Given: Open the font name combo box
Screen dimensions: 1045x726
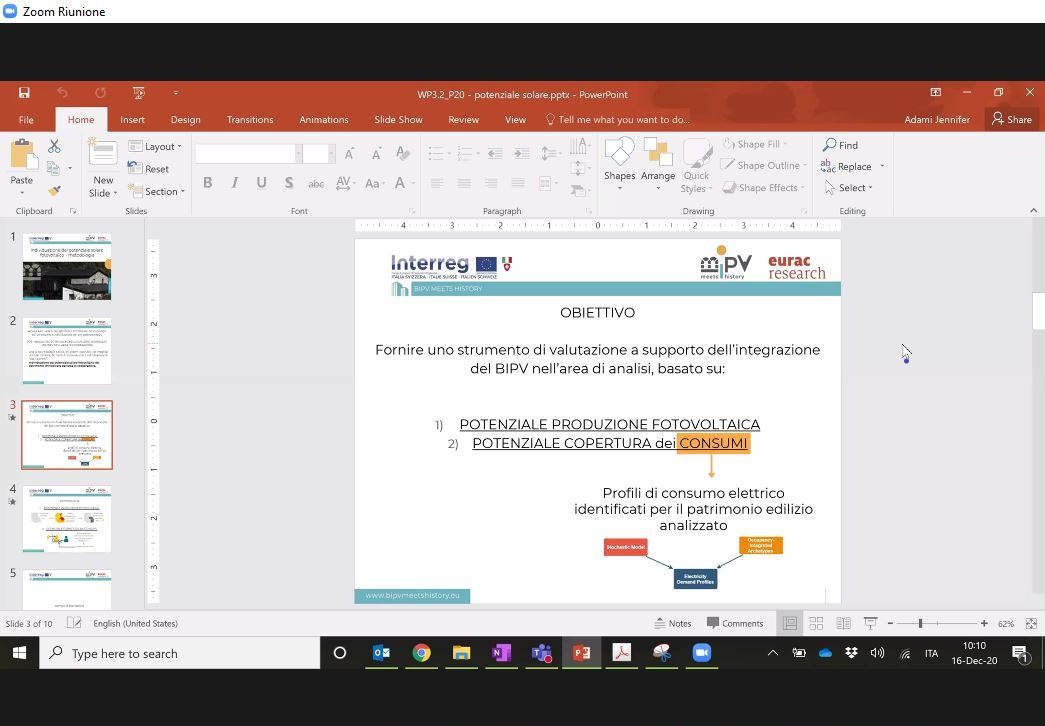Looking at the screenshot, I should pos(249,154).
